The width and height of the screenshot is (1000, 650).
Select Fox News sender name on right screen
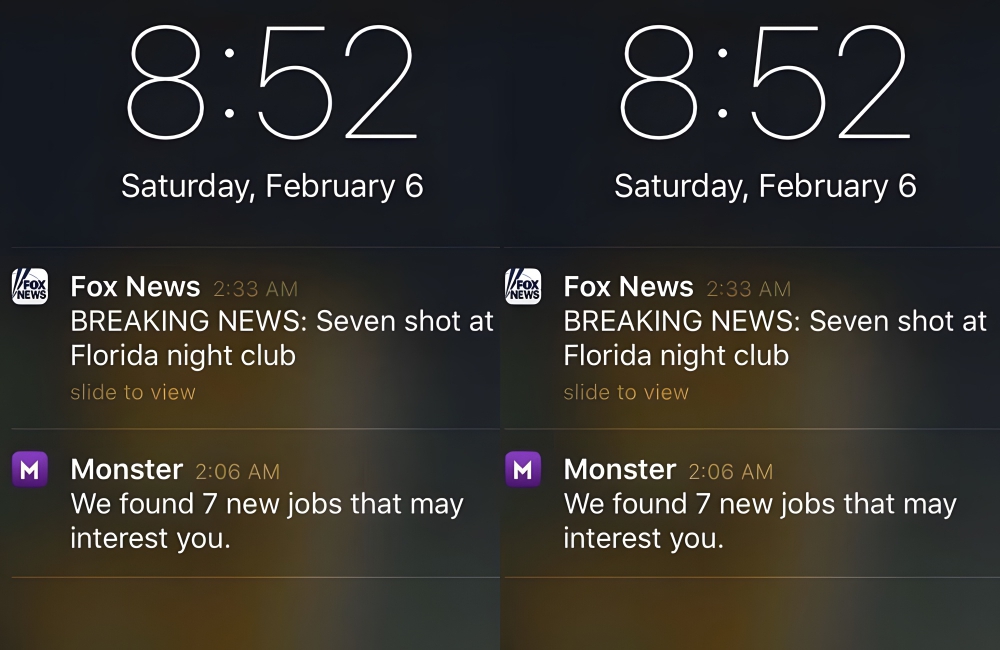coord(628,287)
